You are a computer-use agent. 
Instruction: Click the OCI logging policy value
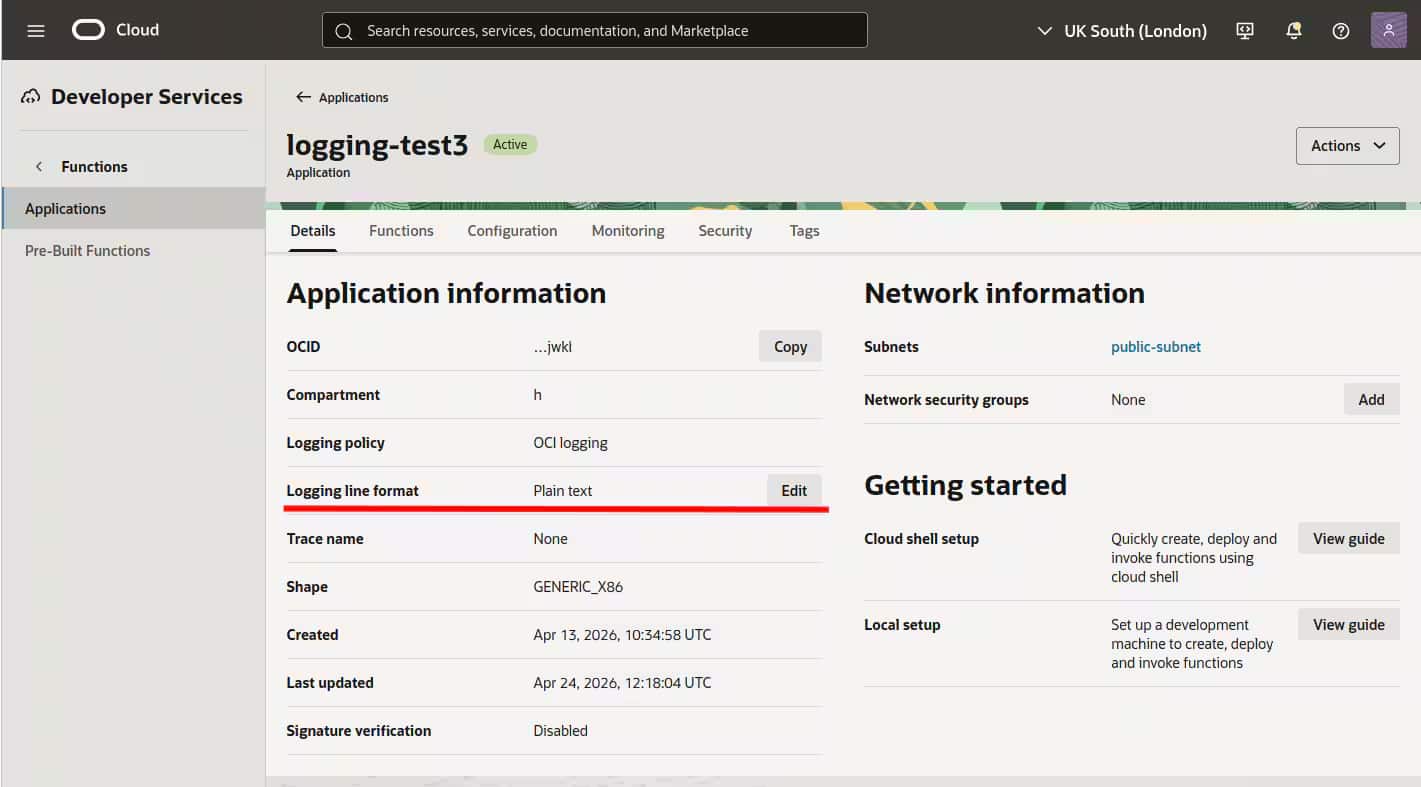tap(571, 443)
